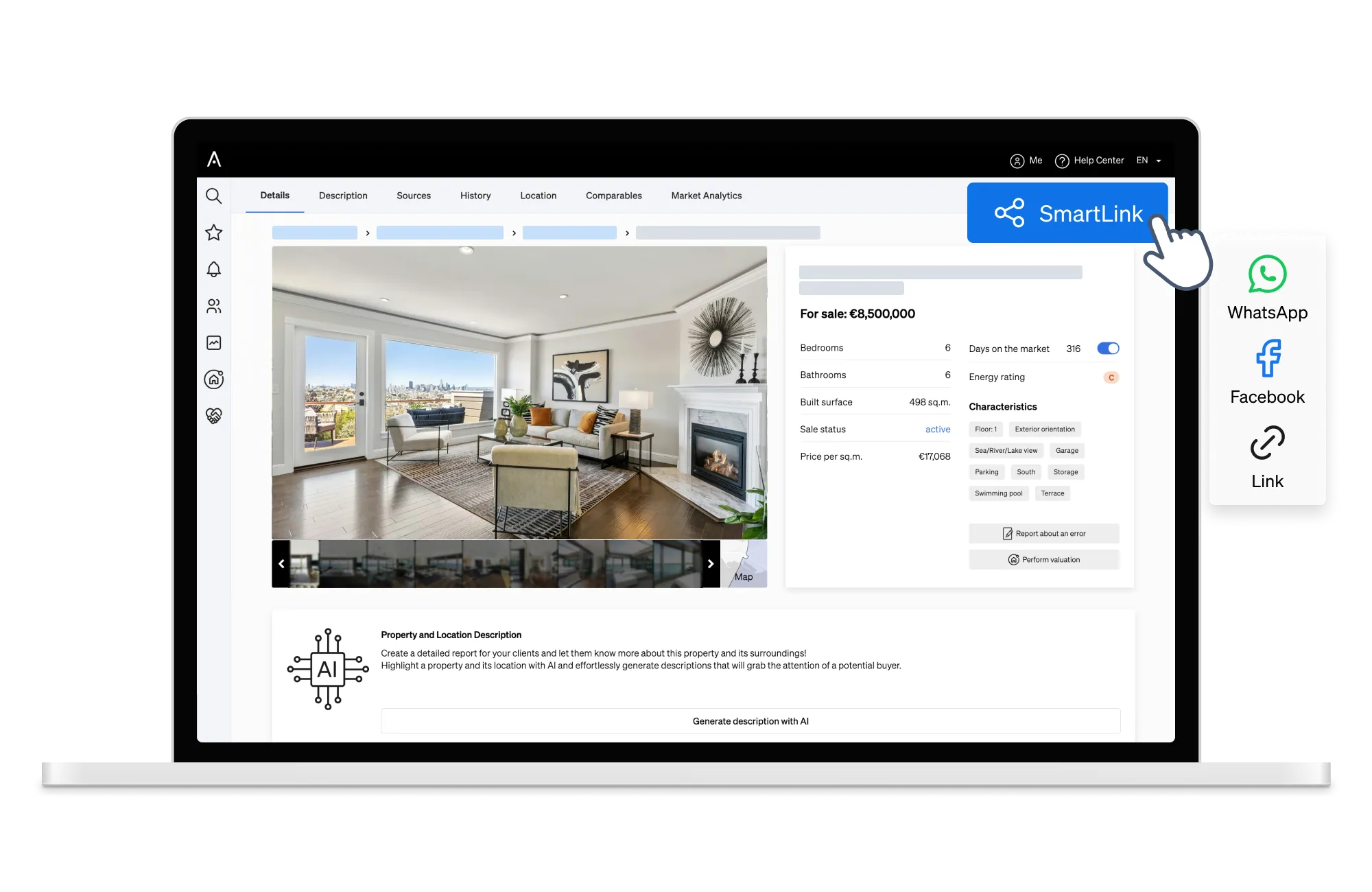Viewport: 1372px width, 892px height.
Task: Open the Help Center
Action: coord(1089,161)
